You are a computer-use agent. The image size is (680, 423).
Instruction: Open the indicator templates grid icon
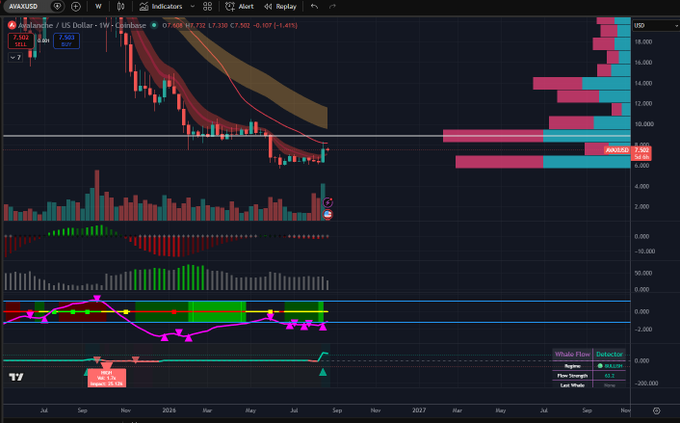208,7
